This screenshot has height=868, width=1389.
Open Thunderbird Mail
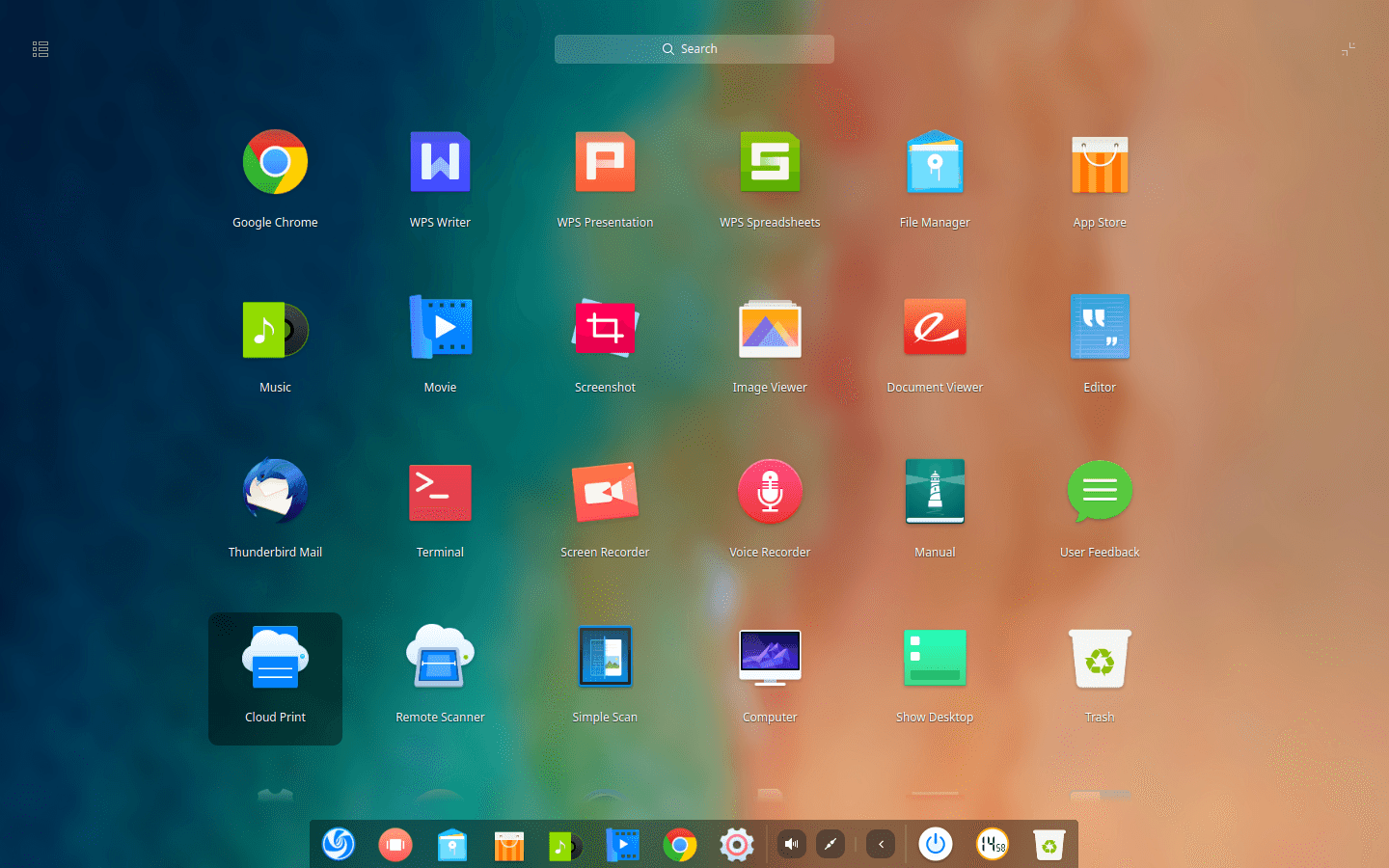[x=275, y=492]
